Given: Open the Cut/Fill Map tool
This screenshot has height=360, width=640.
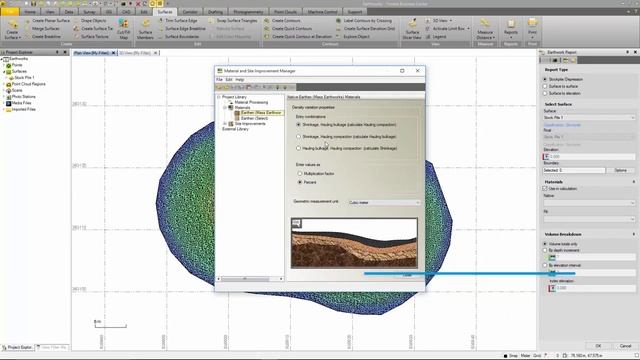Looking at the screenshot, I should [124, 29].
